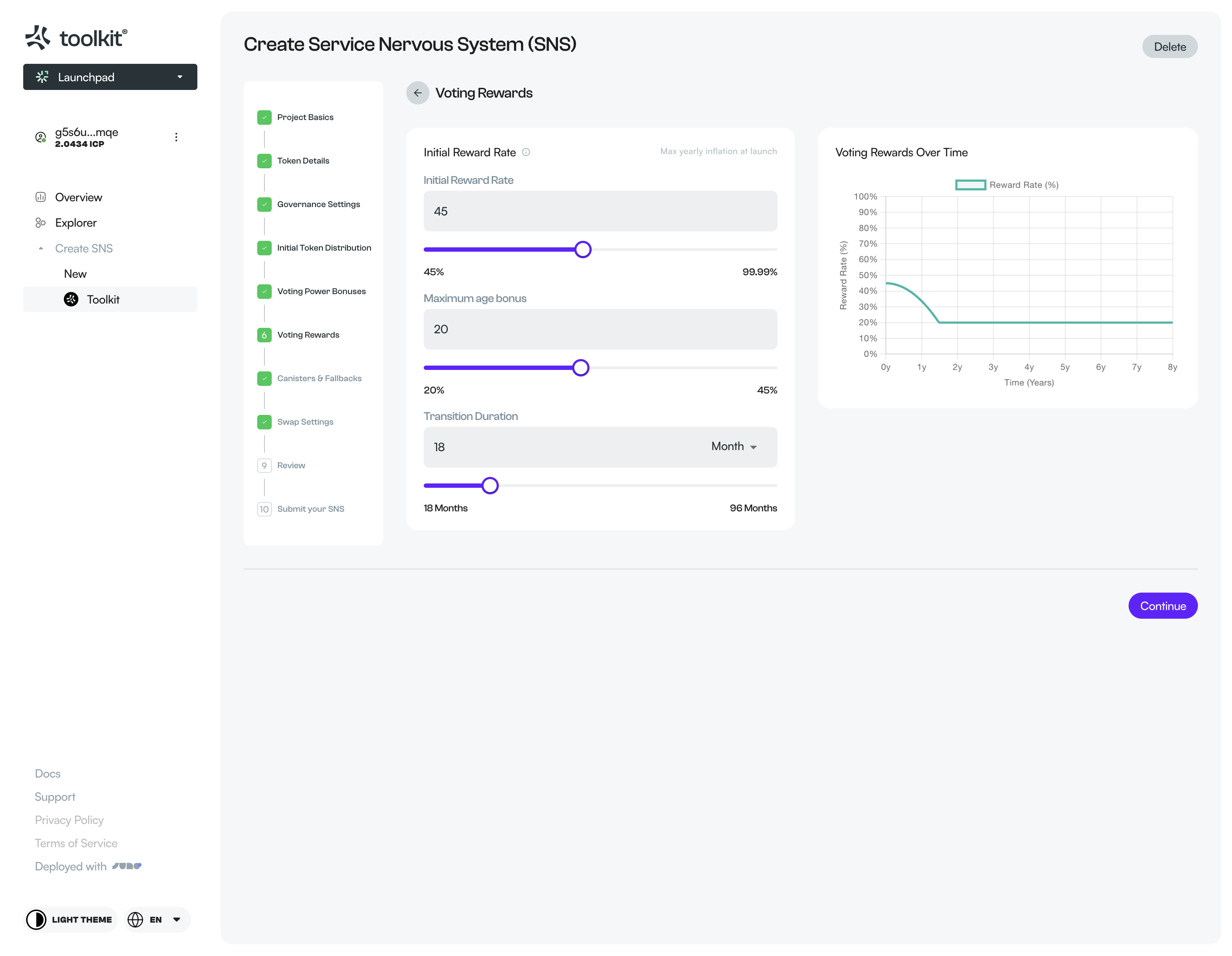Image resolution: width=1232 pixels, height=956 pixels.
Task: Collapse the Create SNS tree section
Action: click(41, 249)
